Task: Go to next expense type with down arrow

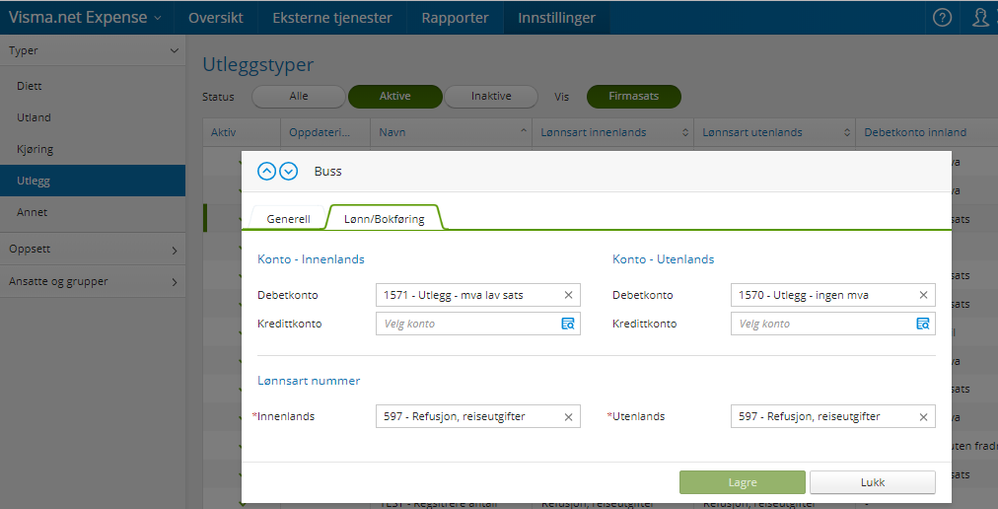Action: pyautogui.click(x=289, y=171)
